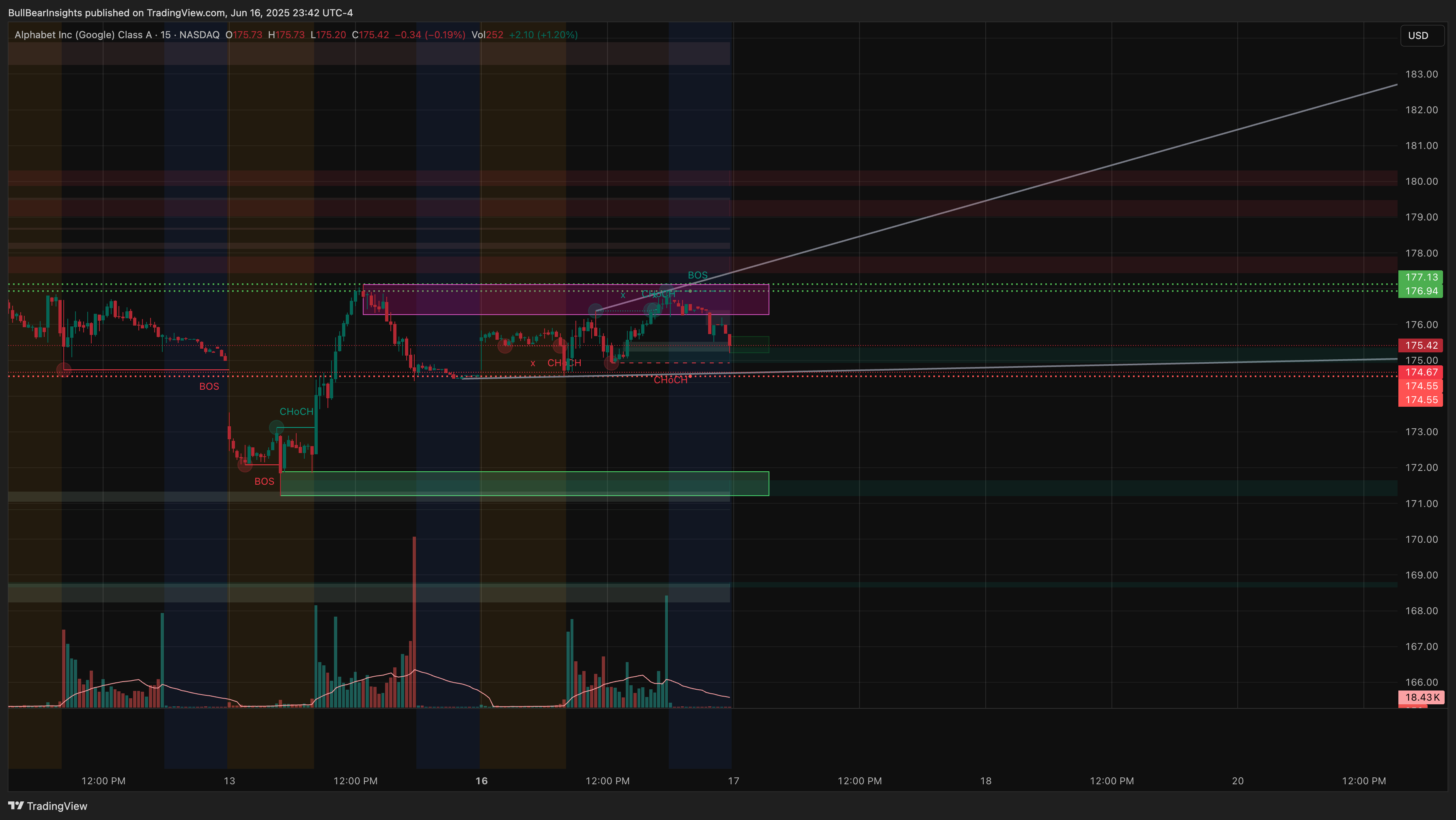This screenshot has height=820, width=1456.
Task: Click the green BOS label above the pink zone
Action: [x=698, y=275]
